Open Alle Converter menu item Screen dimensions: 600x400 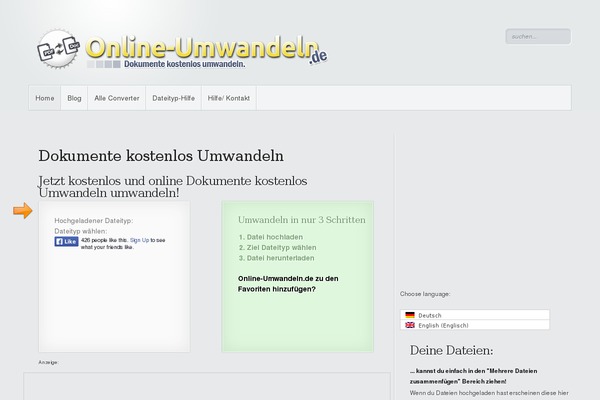[x=117, y=98]
